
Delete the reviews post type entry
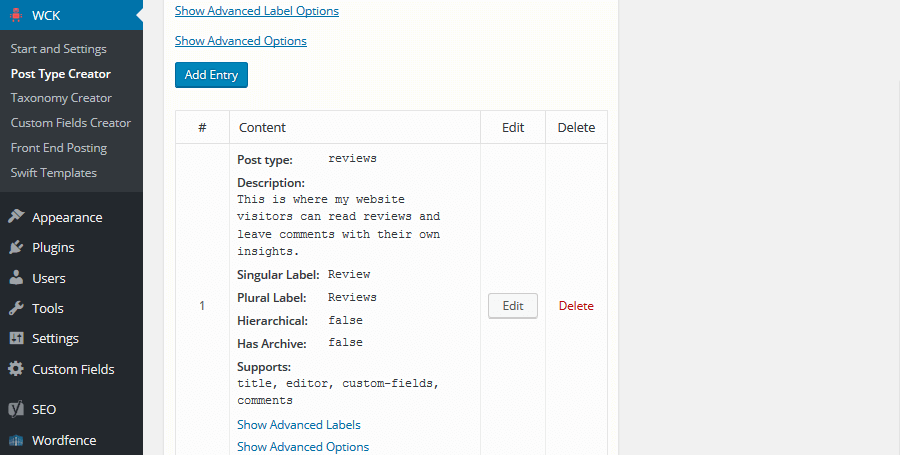tap(576, 306)
